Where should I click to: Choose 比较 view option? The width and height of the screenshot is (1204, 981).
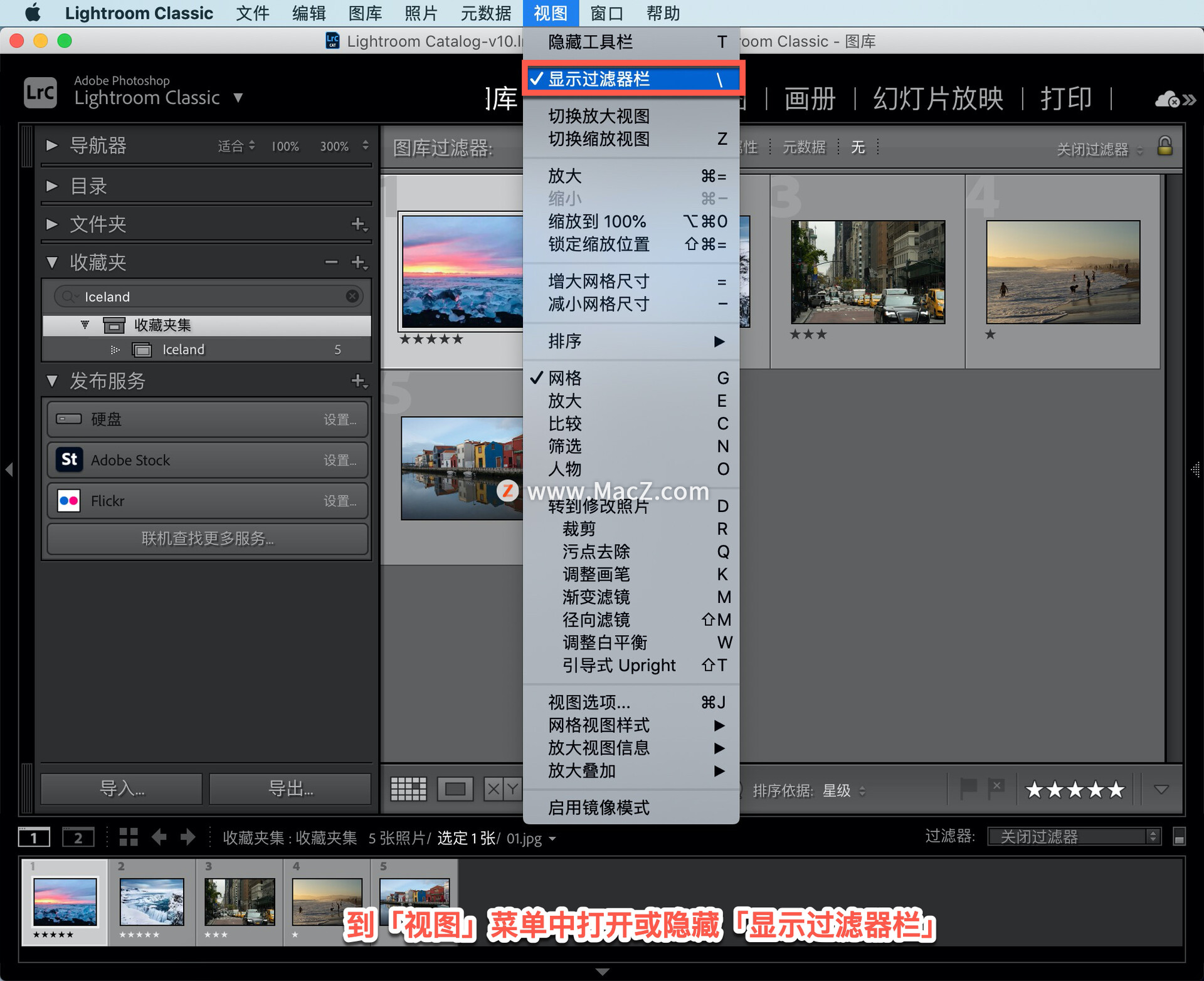(631, 424)
